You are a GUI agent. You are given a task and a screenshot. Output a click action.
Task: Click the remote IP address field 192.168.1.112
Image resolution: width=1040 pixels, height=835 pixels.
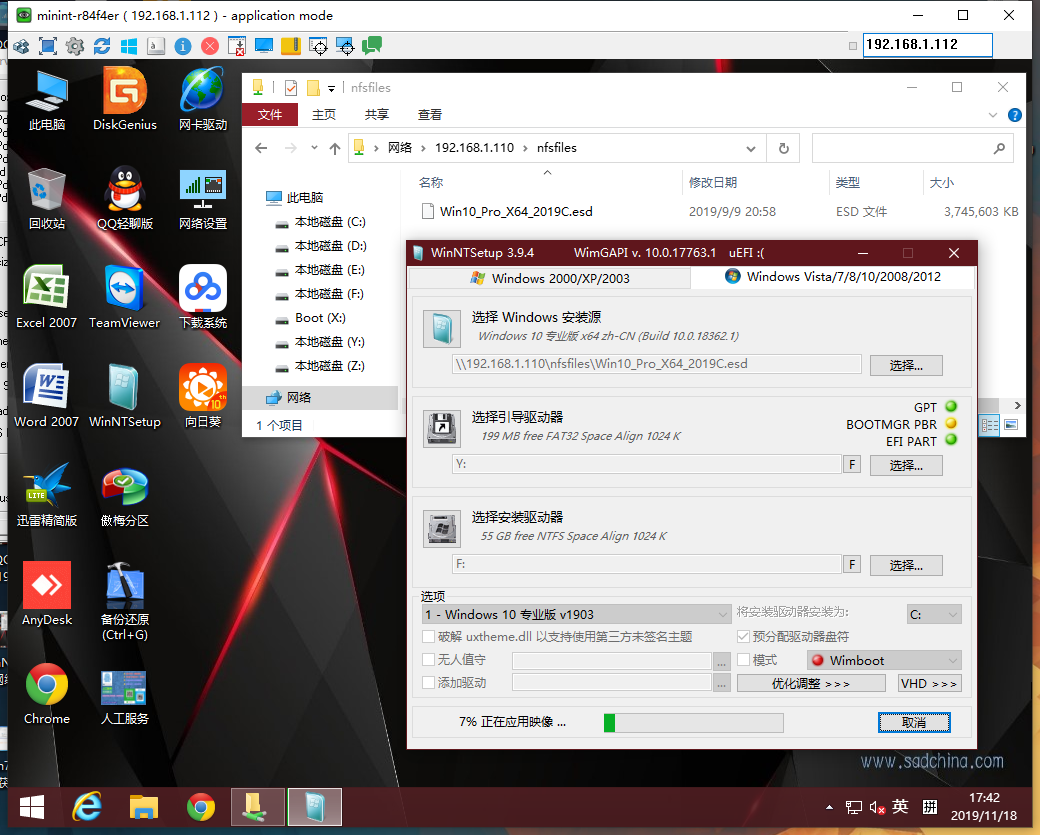(x=927, y=44)
